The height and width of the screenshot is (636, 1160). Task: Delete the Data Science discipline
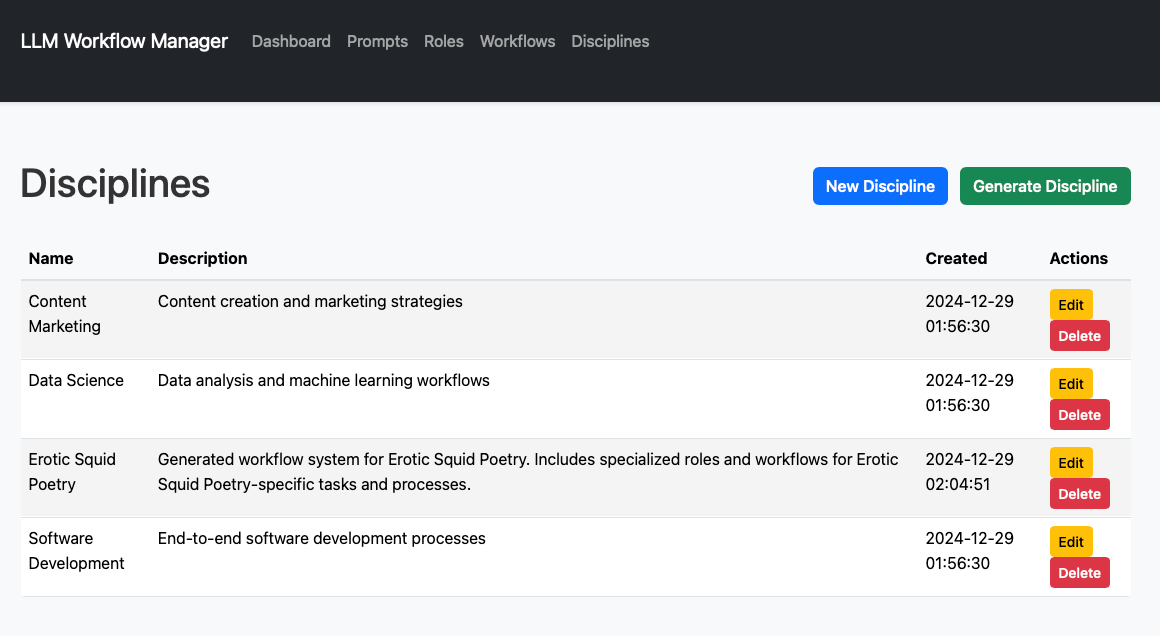tap(1080, 414)
